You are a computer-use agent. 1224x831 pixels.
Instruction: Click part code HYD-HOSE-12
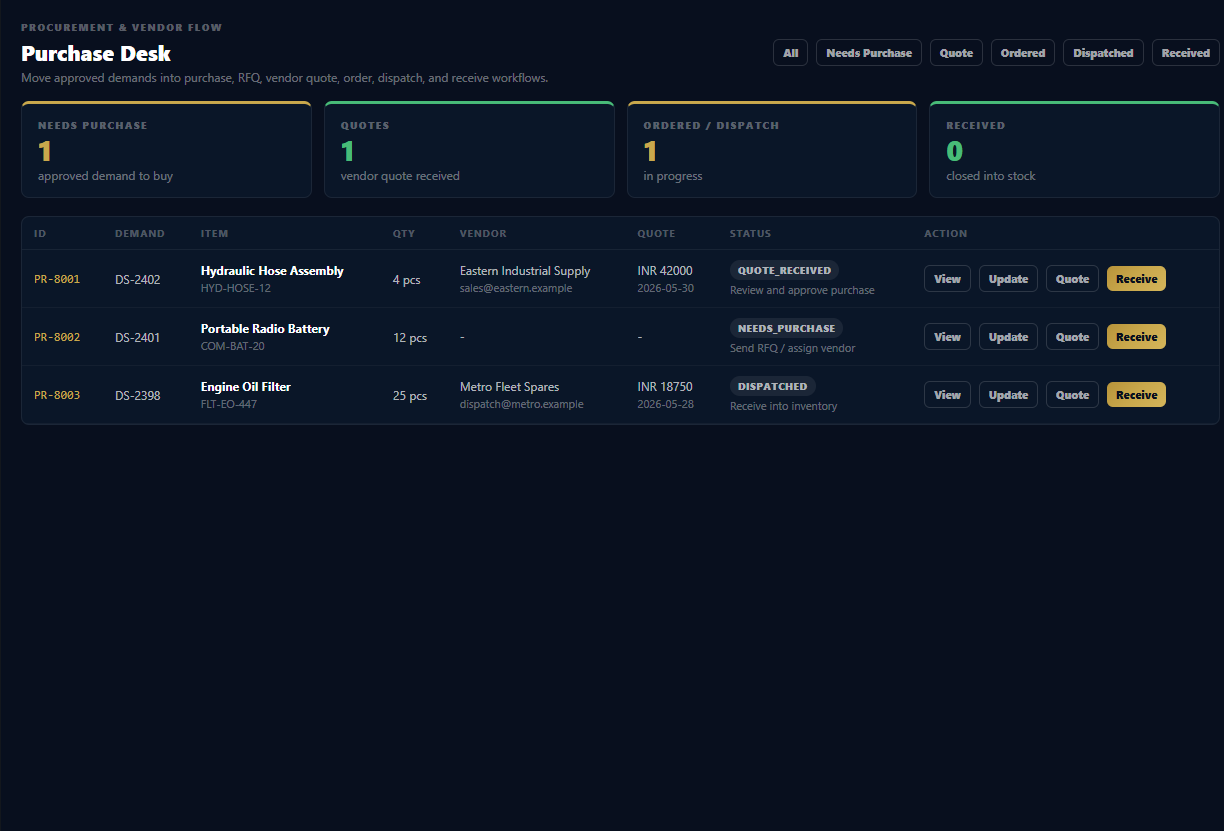point(236,288)
